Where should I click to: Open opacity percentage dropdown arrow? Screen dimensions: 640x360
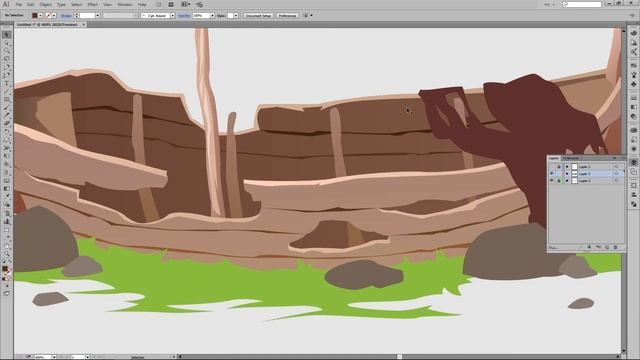[212, 16]
